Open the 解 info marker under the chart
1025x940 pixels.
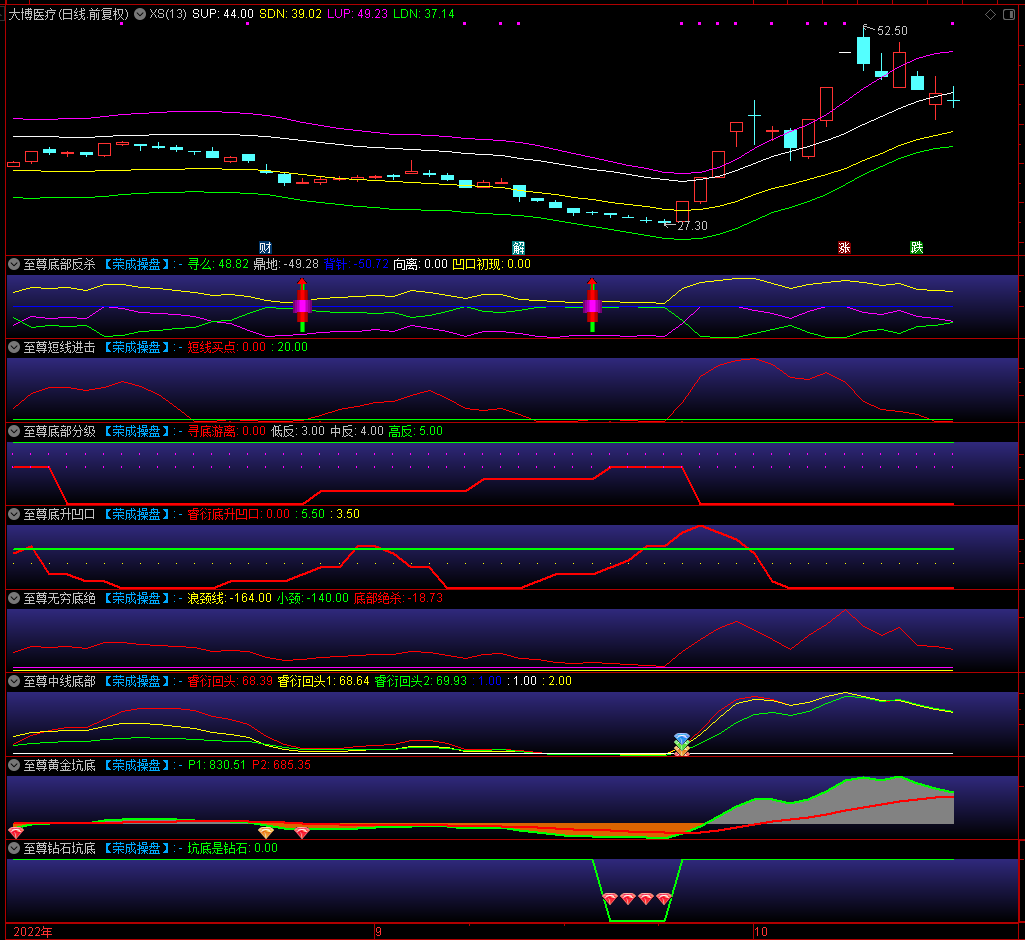518,248
